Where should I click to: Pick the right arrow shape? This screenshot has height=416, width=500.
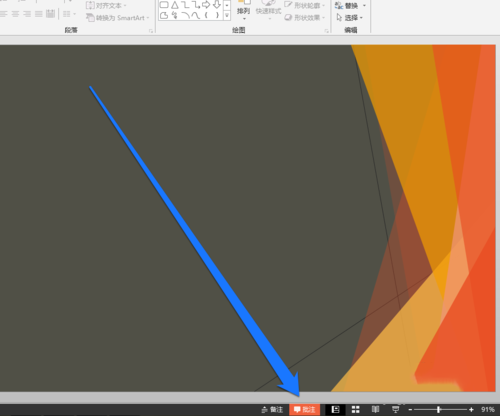(x=206, y=5)
